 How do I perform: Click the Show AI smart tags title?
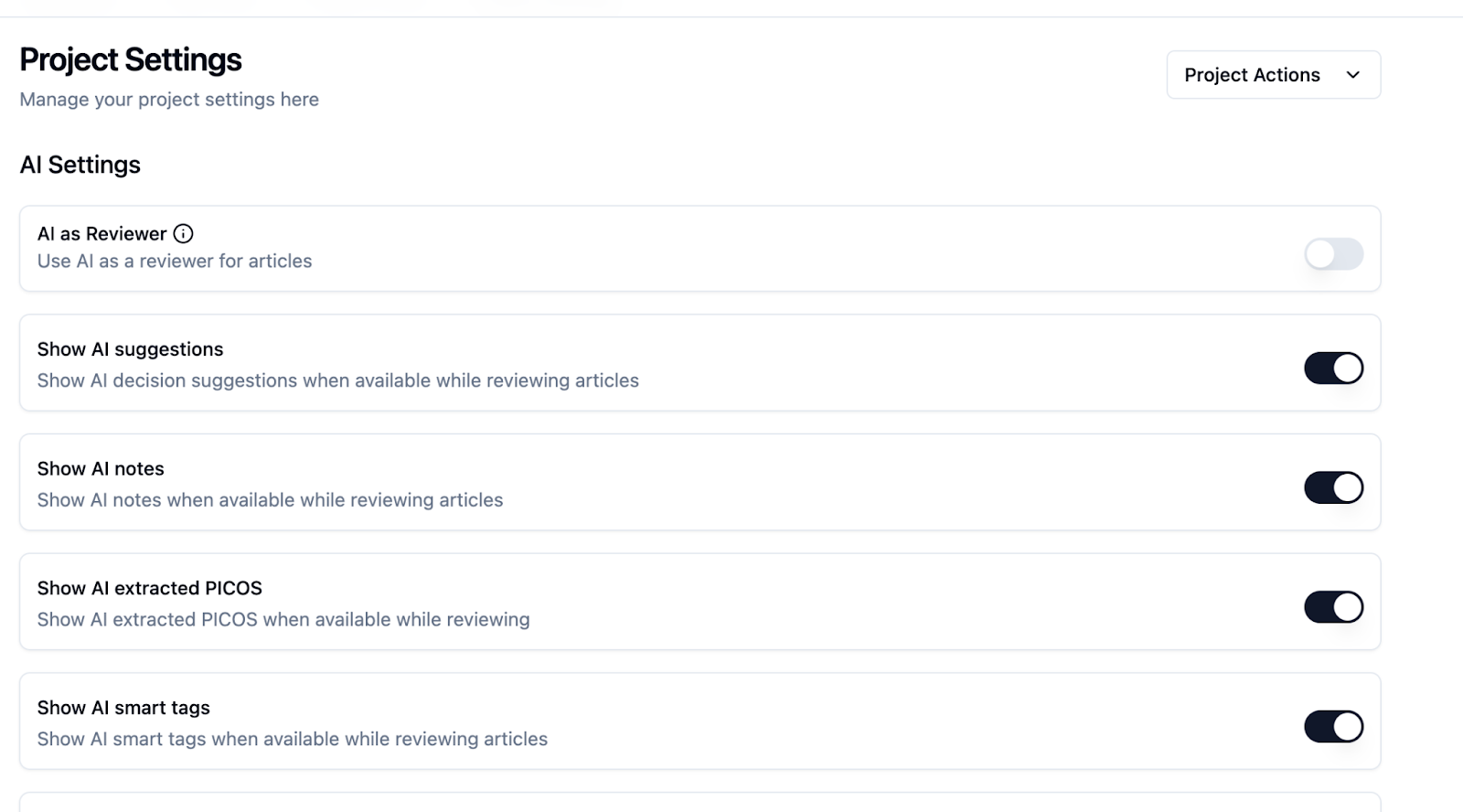click(123, 708)
